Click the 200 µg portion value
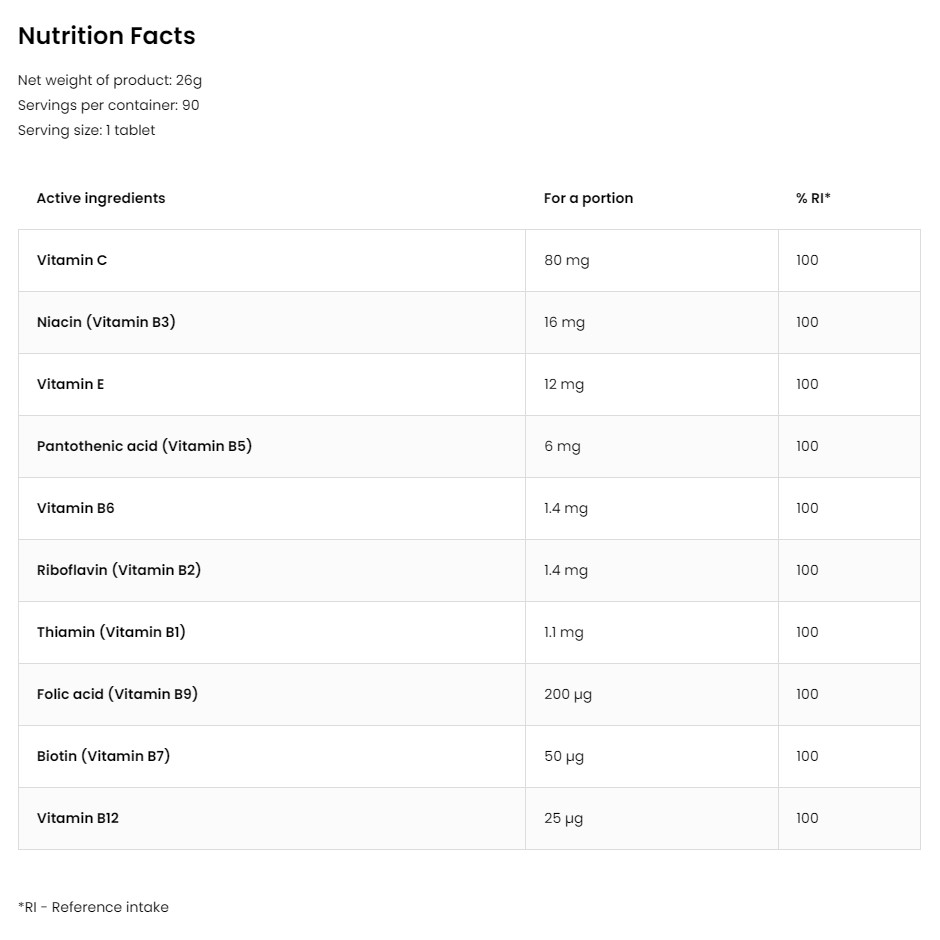Screen dimensions: 940x940 (x=568, y=694)
